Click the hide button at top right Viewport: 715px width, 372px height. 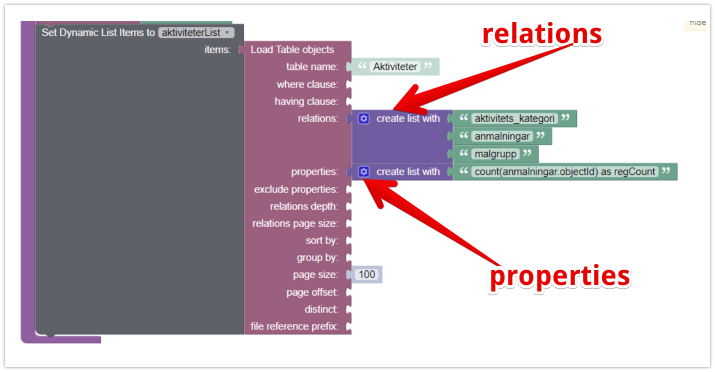click(x=697, y=23)
